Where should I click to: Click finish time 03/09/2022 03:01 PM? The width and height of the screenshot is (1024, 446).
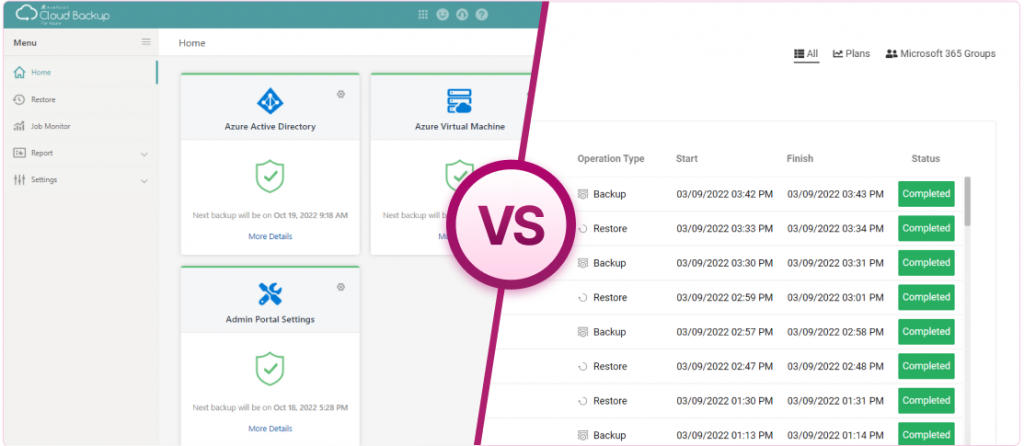835,298
